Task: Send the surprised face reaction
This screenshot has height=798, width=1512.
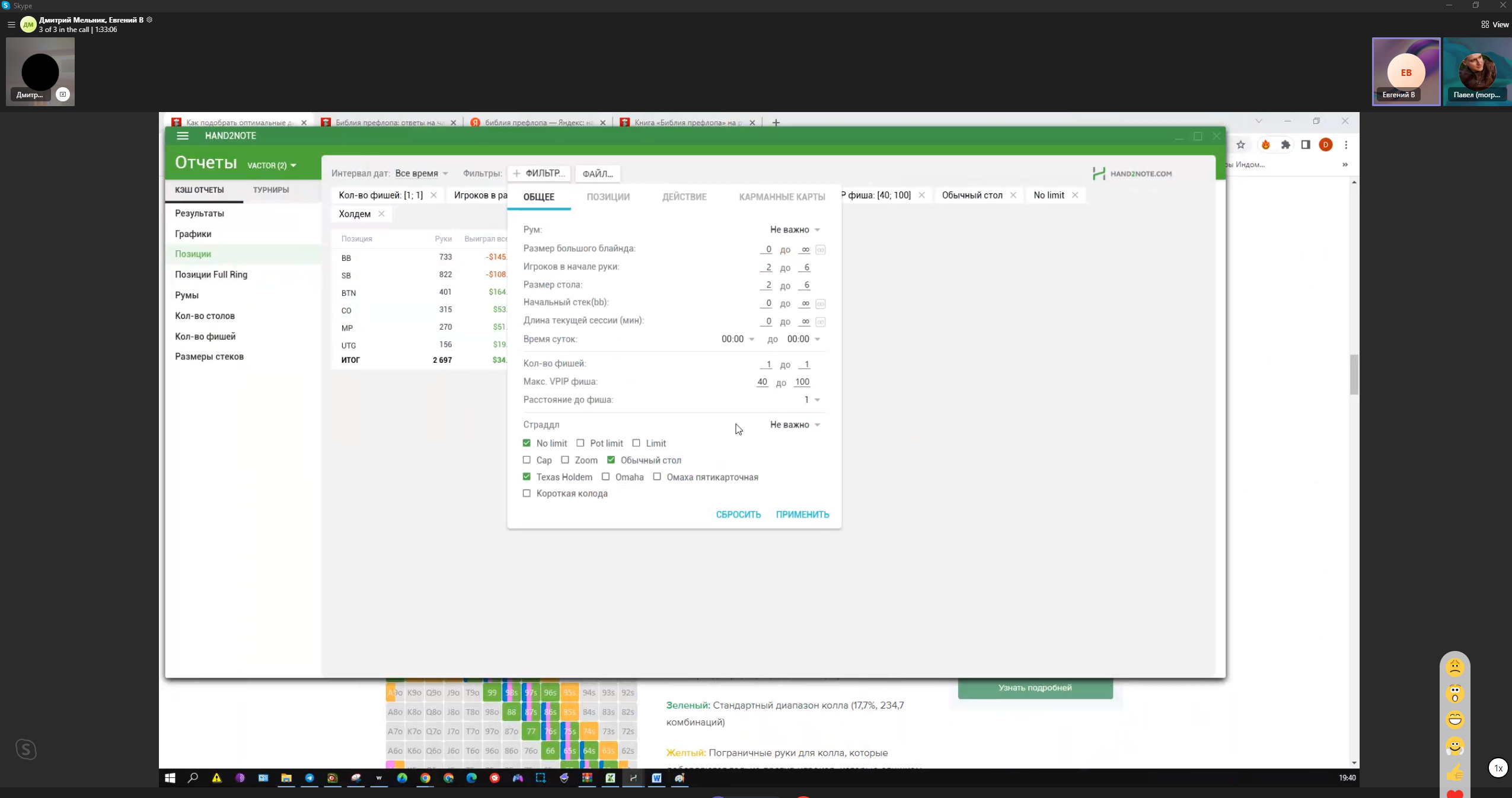Action: coord(1454,694)
